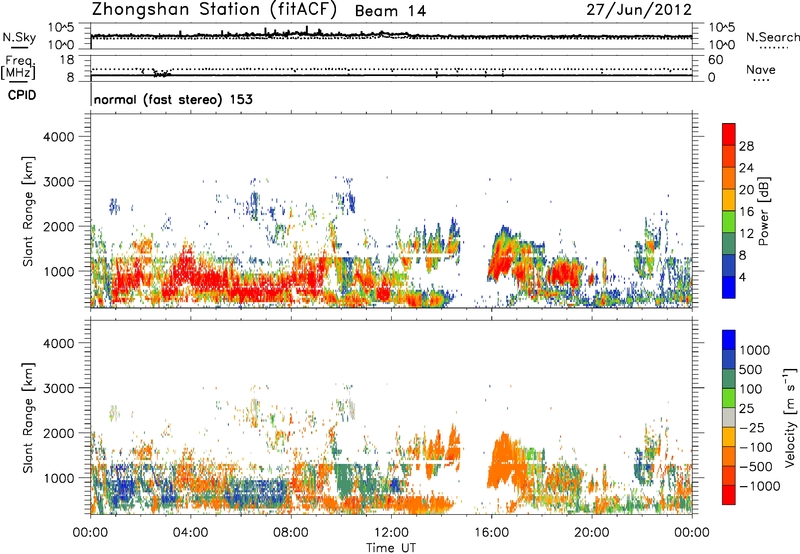This screenshot has height=554, width=800.
Task: Click the -100 label on Velocity colorbar
Action: pos(756,447)
